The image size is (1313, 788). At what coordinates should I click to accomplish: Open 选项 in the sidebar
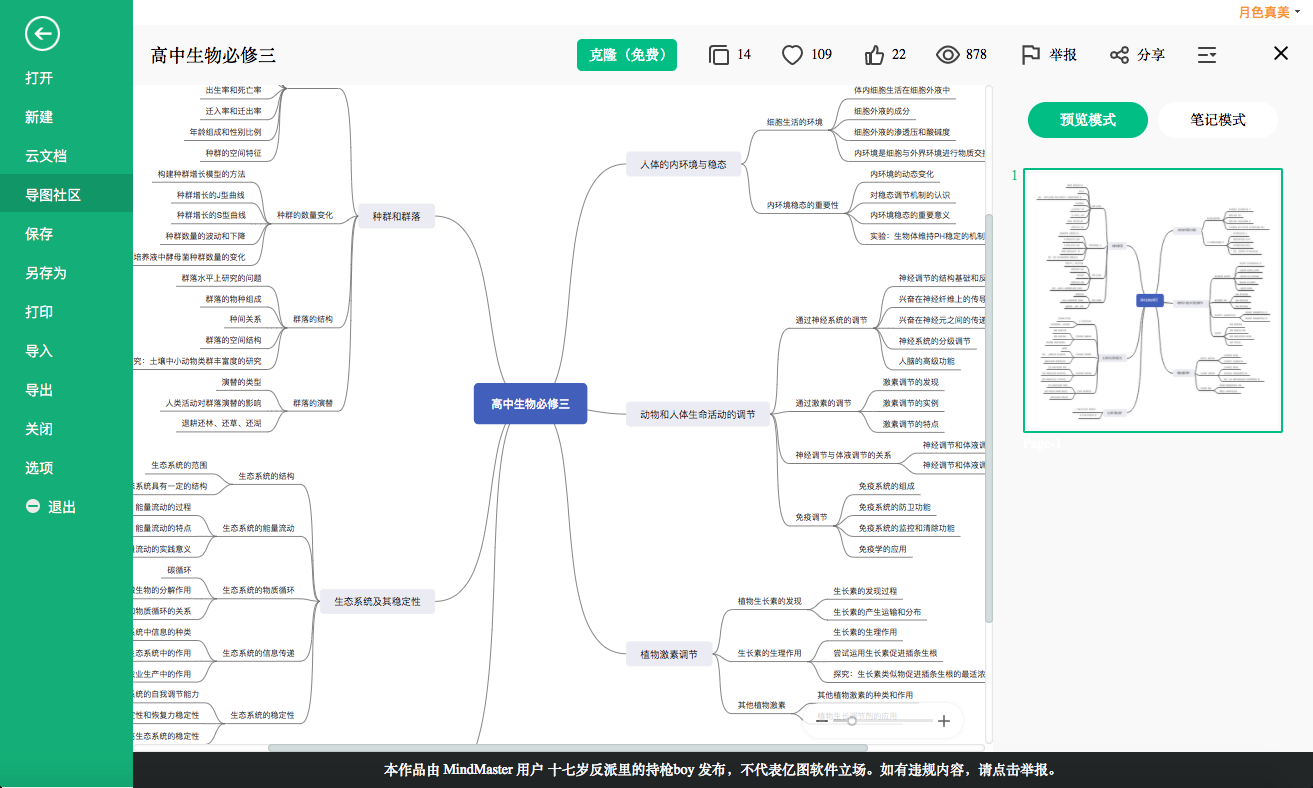coord(66,468)
